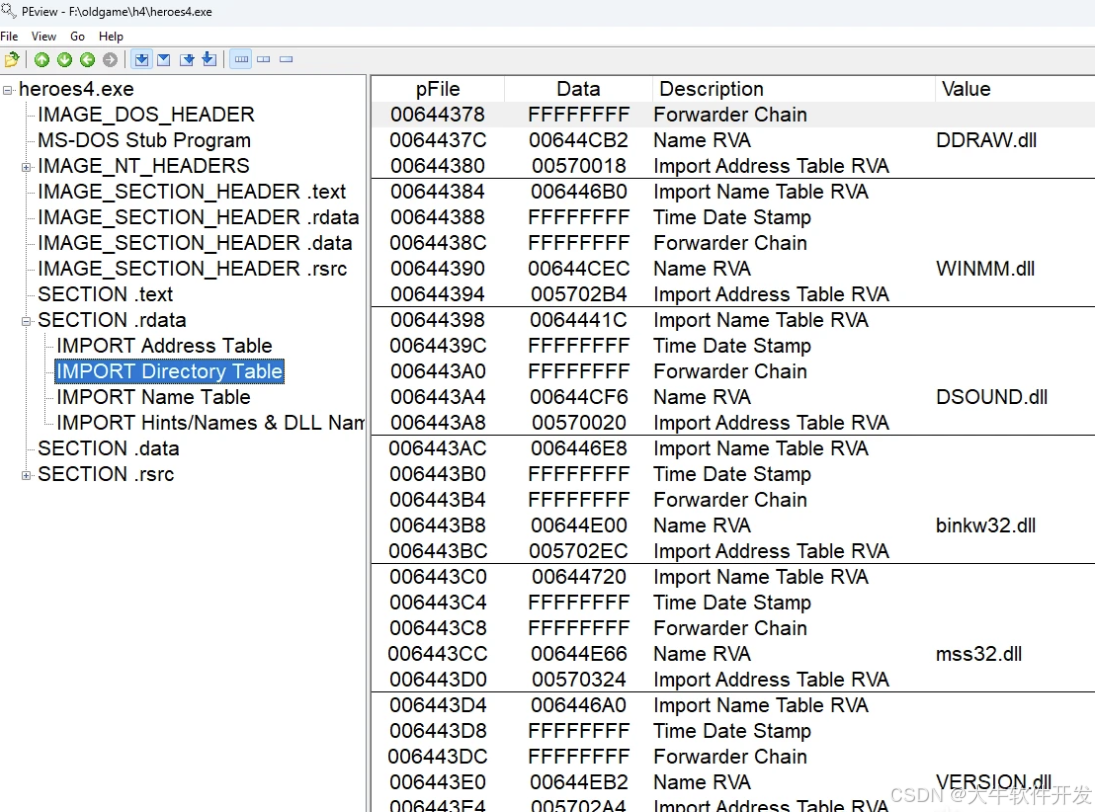The image size is (1096, 812).
Task: Select MS-DOS Stub Program tree item
Action: [144, 140]
